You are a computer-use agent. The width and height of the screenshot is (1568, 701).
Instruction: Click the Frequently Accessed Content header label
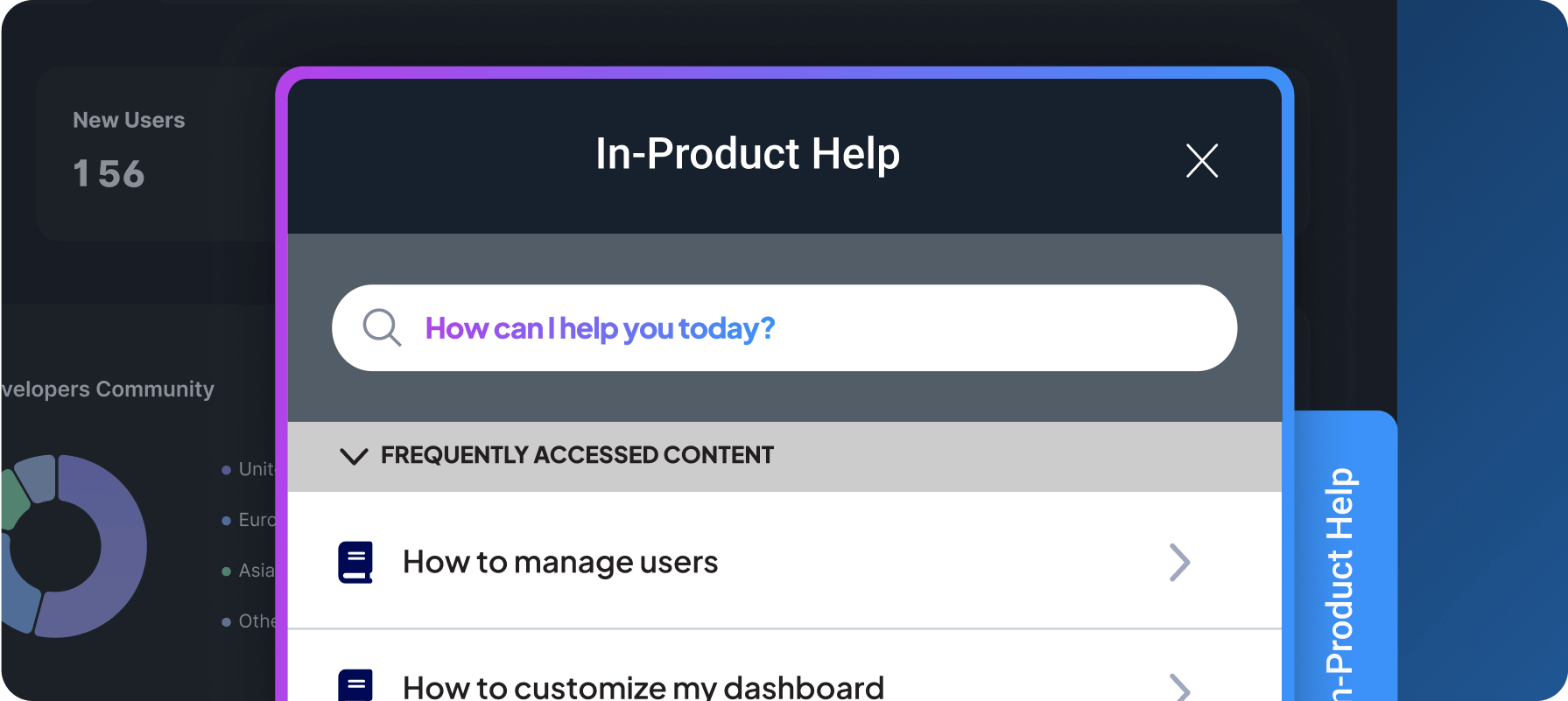click(x=577, y=455)
